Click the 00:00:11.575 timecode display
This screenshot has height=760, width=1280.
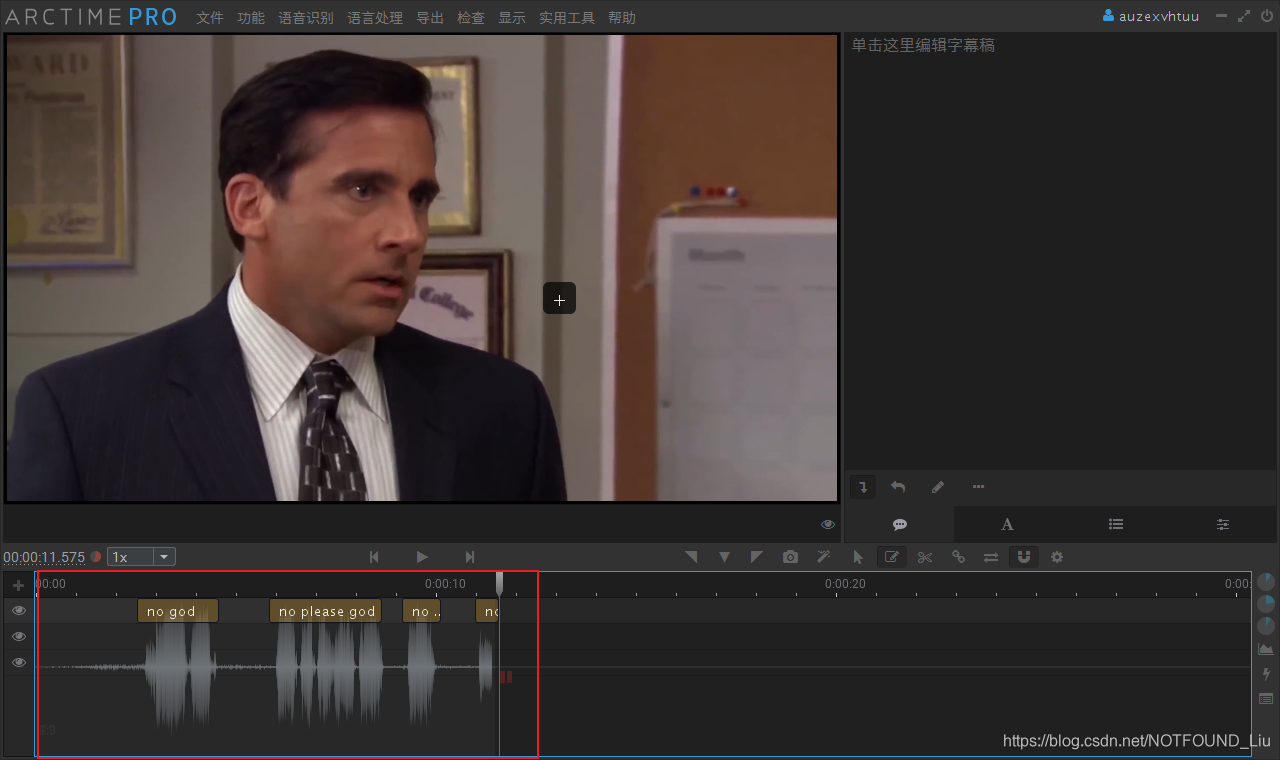point(44,557)
